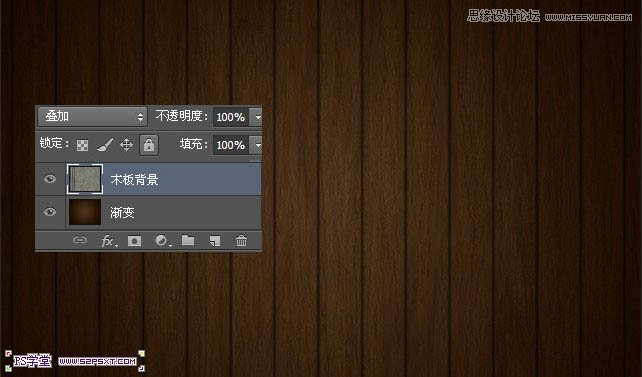Toggle lock position move icon

pos(126,144)
